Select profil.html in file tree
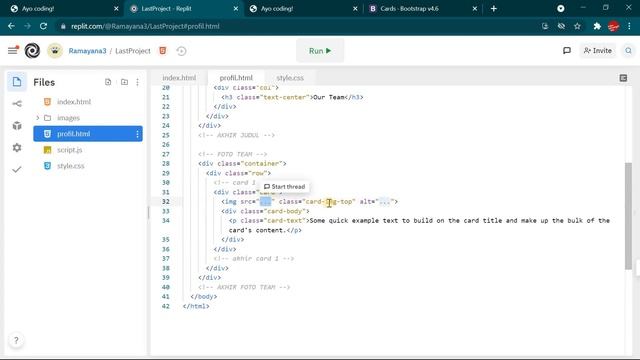 click(88, 134)
